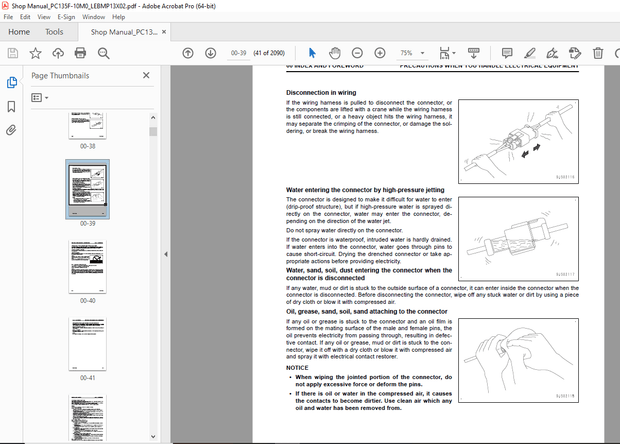Print the document using printer icon
Screen dimensions: 620x444
80,53
